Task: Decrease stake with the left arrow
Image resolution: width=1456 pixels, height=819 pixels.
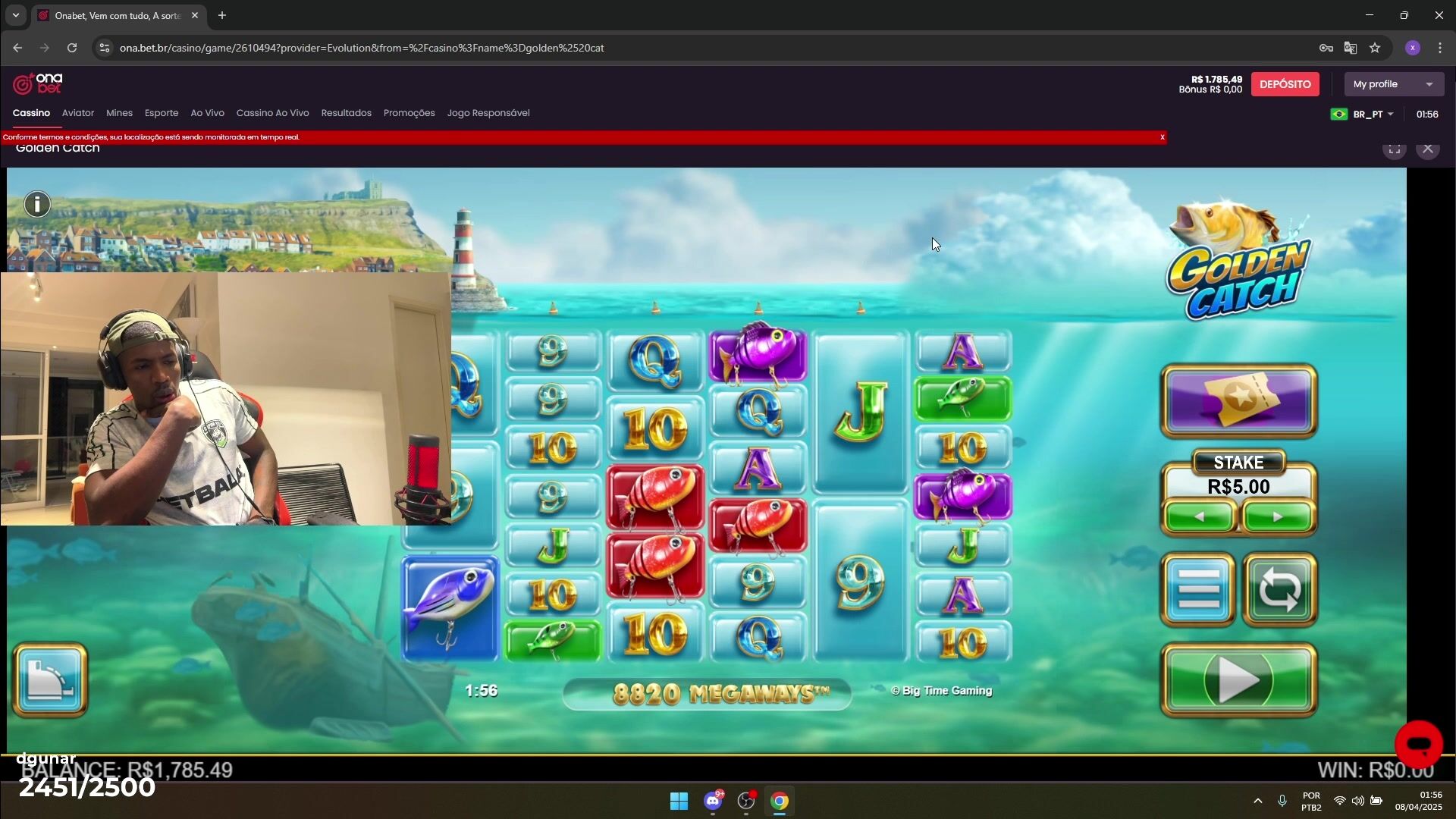Action: click(1199, 517)
